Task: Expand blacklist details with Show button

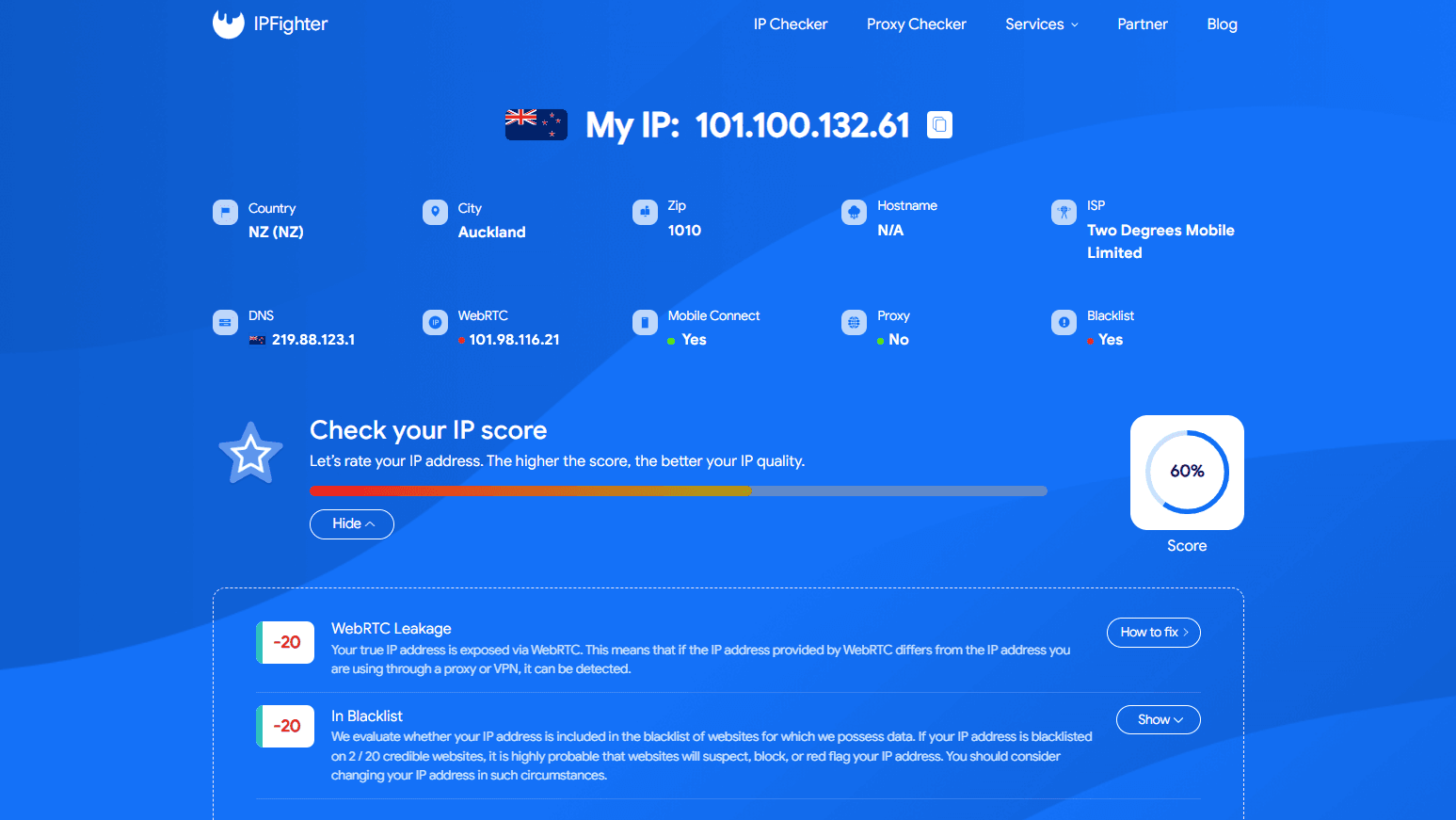Action: pos(1159,719)
